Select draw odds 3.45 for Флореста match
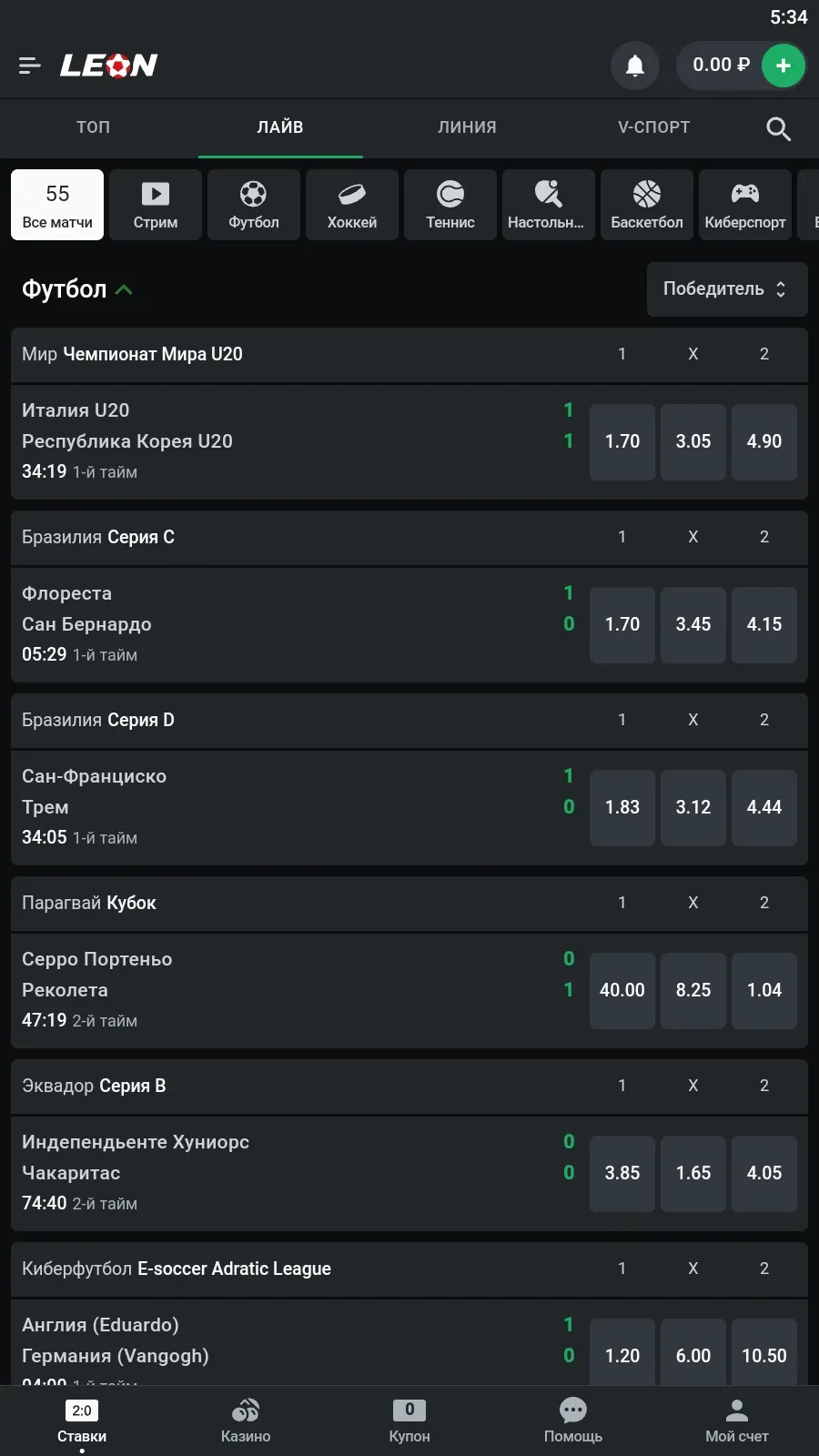The width and height of the screenshot is (819, 1456). (693, 624)
